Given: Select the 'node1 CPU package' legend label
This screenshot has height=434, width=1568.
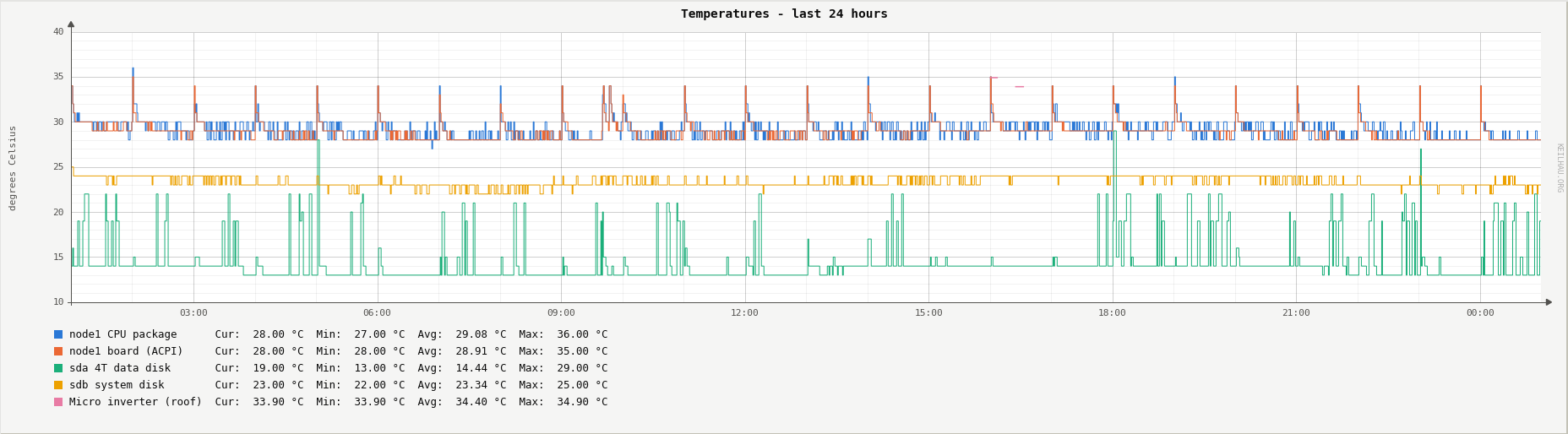Looking at the screenshot, I should tap(123, 334).
